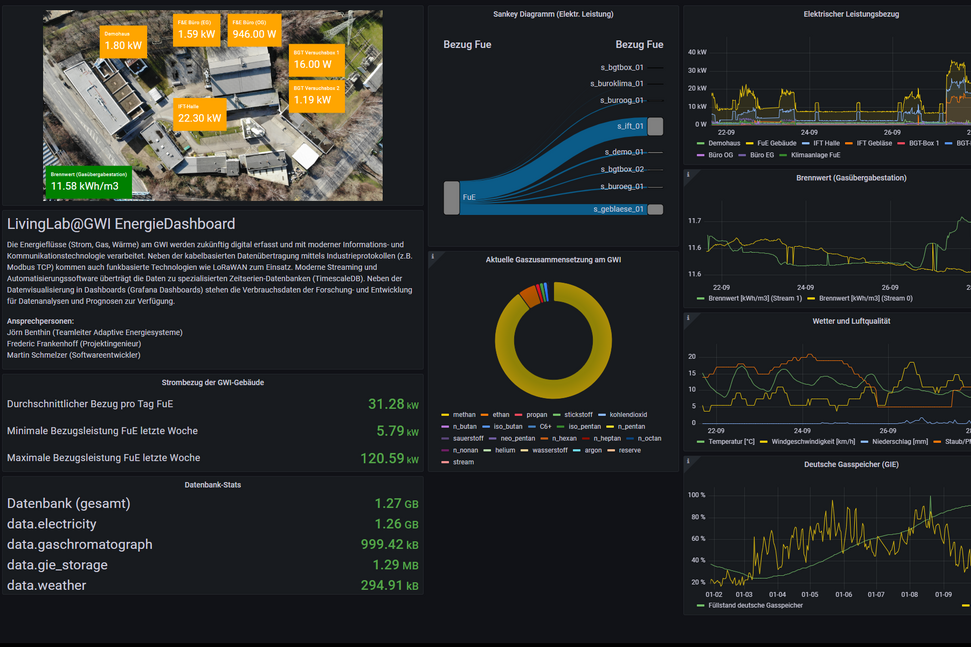Click info icon on Deutsche Gasspeicher panel

pyautogui.click(x=687, y=463)
